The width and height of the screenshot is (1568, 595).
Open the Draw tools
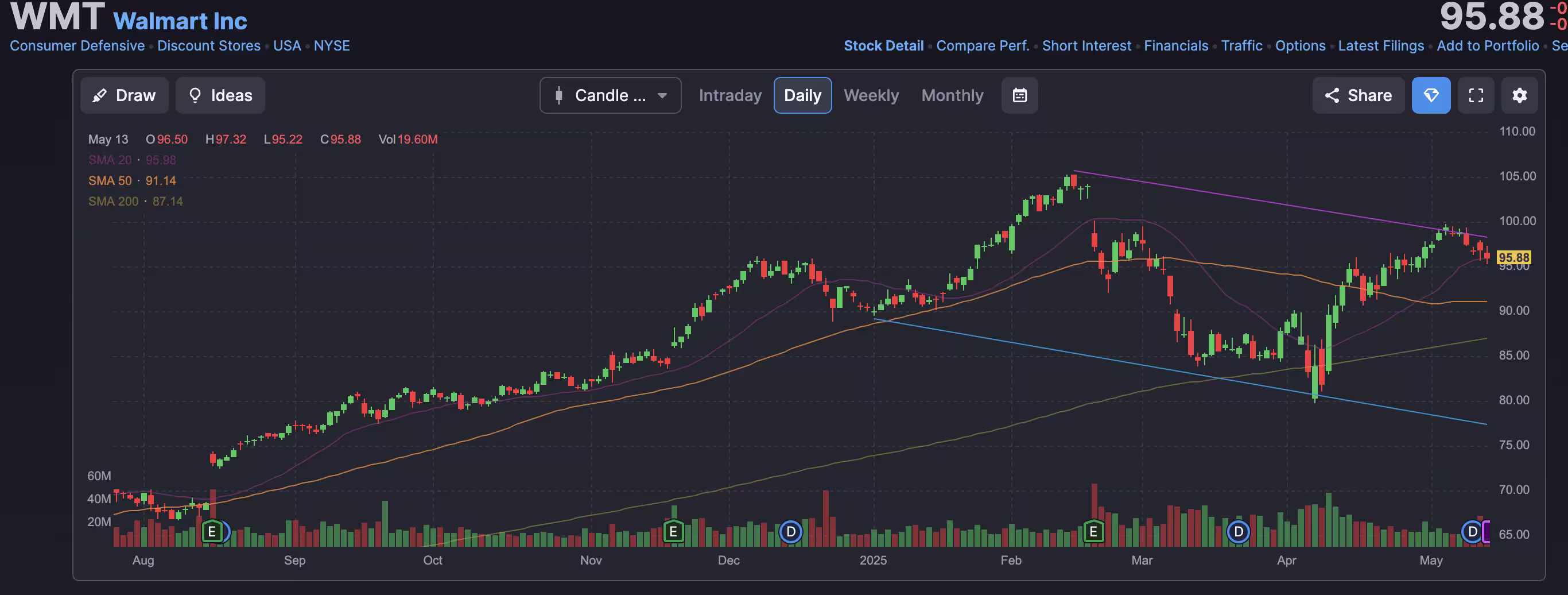pyautogui.click(x=124, y=95)
